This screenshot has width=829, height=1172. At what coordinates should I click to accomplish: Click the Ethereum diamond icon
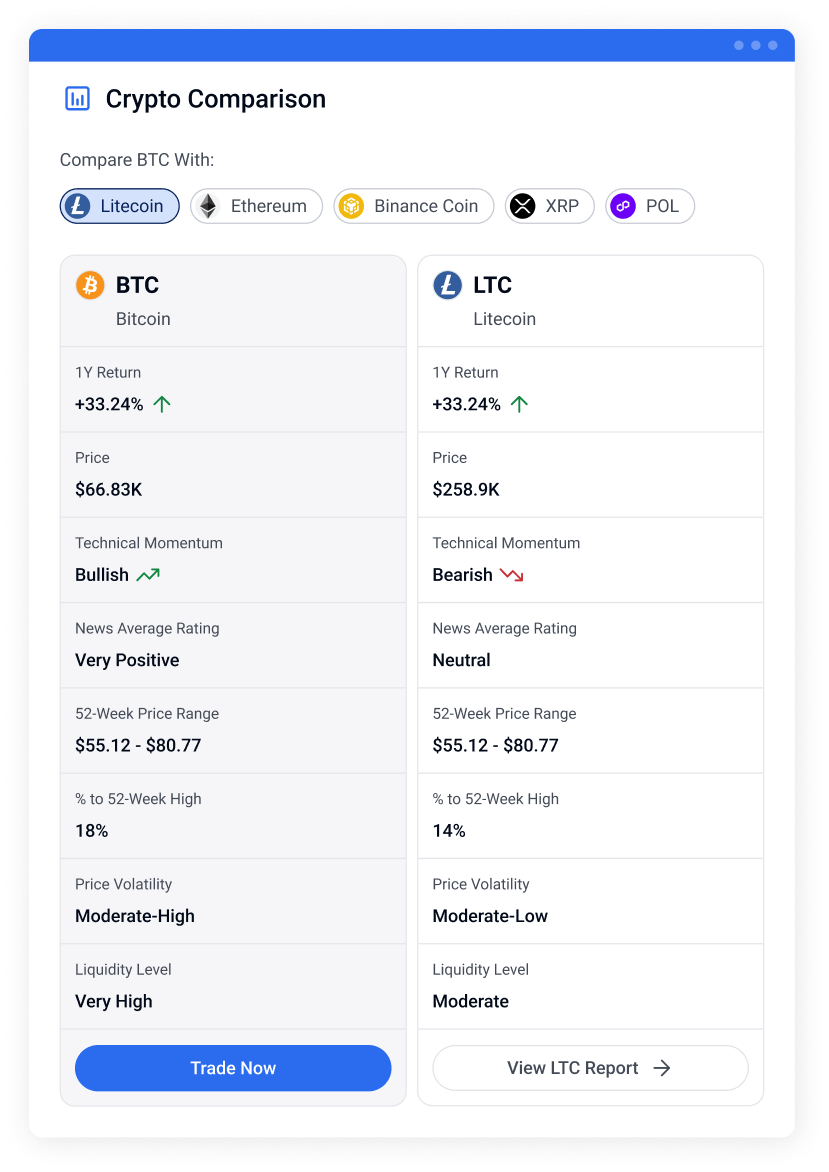208,206
